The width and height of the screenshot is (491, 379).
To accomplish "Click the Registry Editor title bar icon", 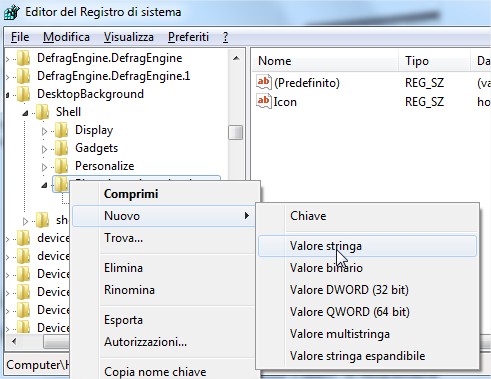I will [12, 12].
